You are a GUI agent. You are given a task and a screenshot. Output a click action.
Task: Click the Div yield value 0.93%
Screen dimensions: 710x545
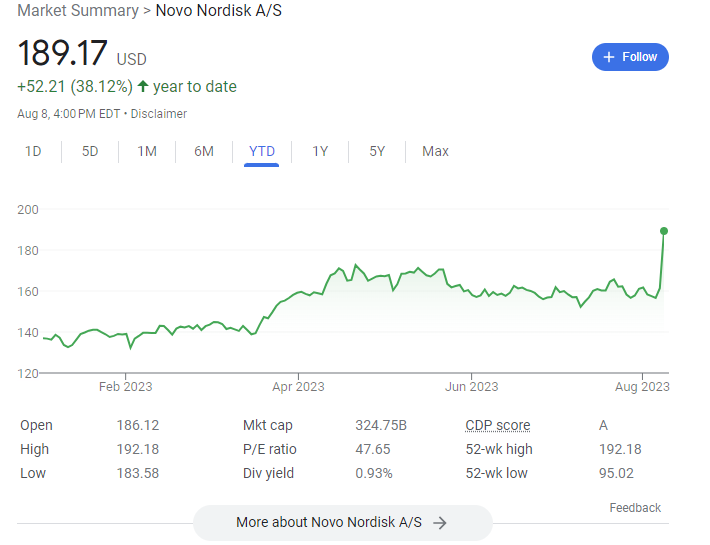pos(374,473)
